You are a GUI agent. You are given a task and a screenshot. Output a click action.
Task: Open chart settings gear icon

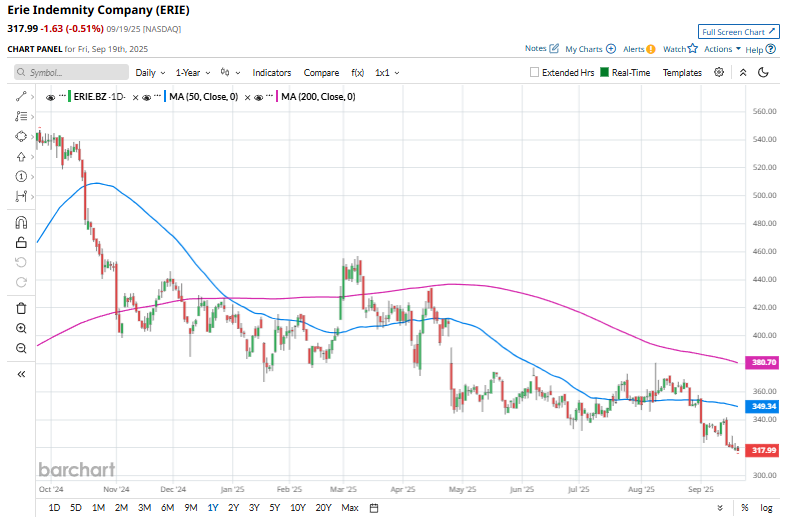tap(719, 72)
